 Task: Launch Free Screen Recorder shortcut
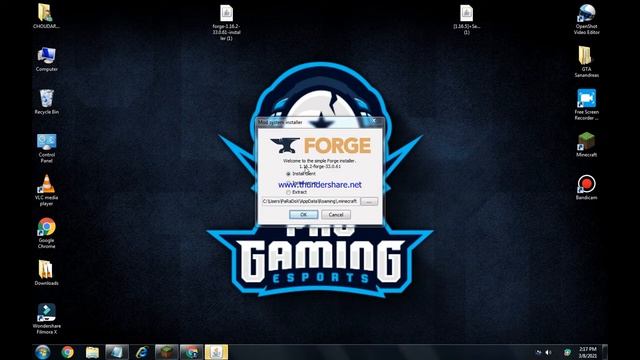(587, 104)
